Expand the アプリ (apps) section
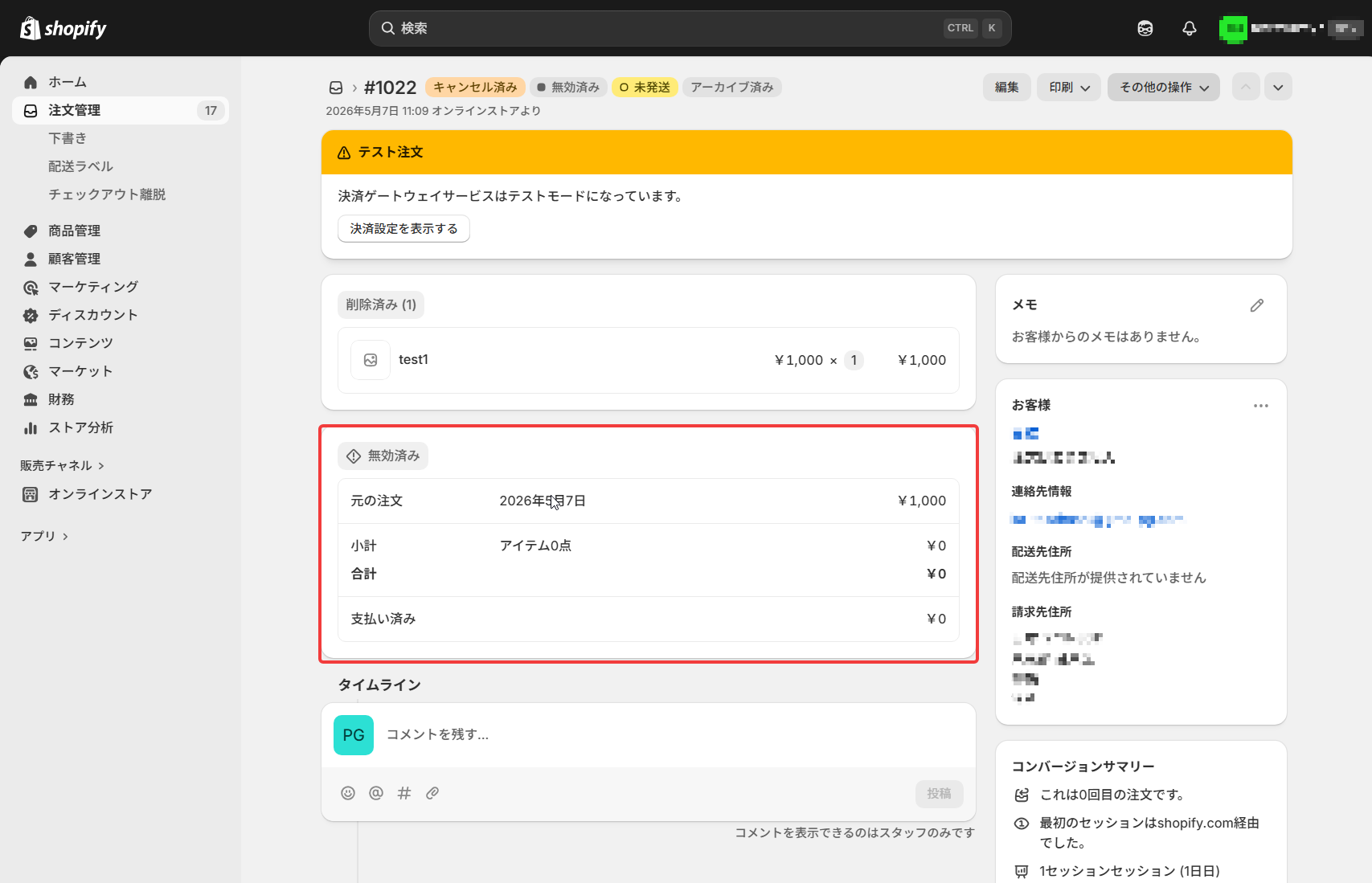1372x883 pixels. 44,536
